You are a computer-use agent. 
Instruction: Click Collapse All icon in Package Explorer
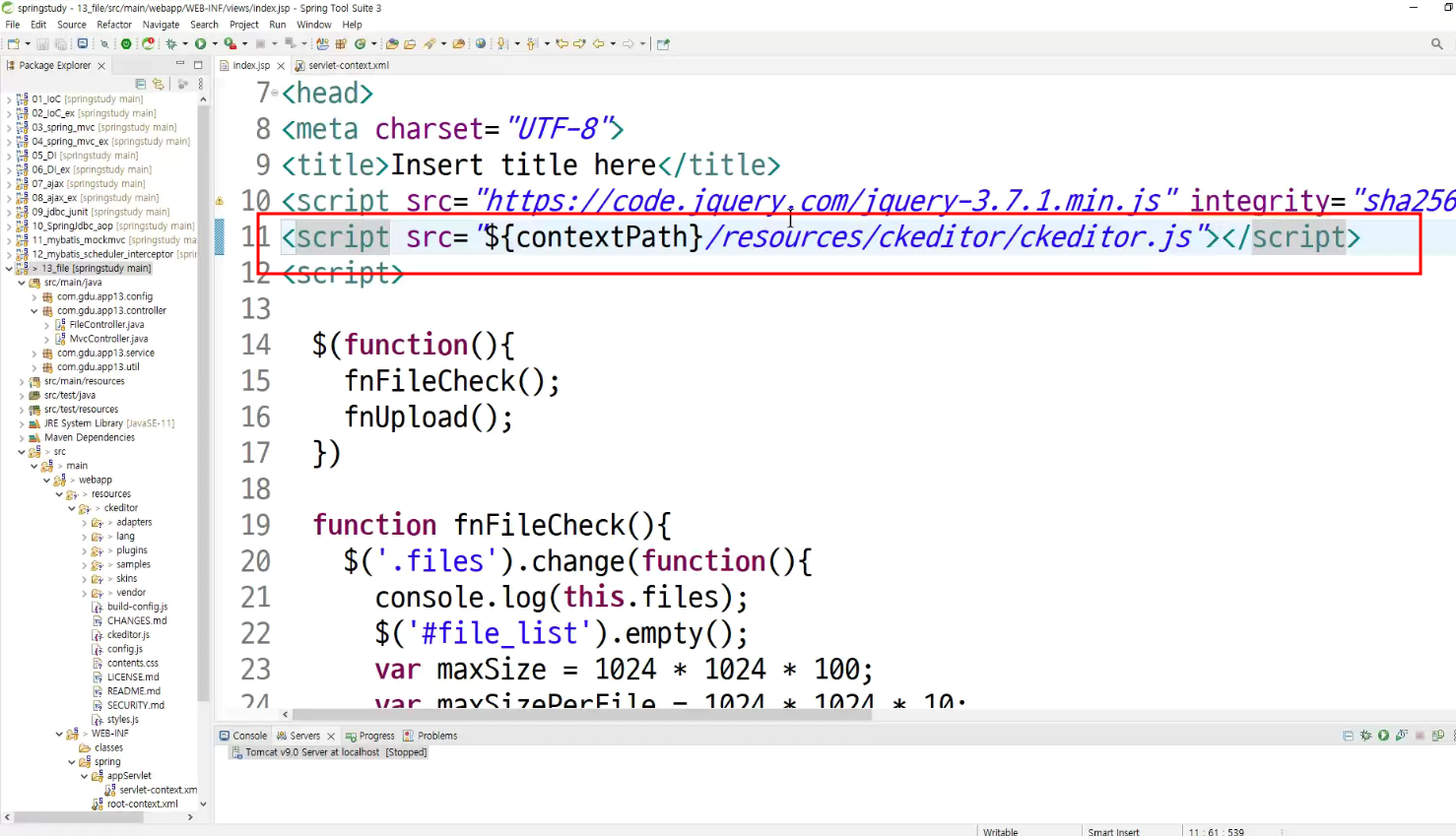click(x=140, y=84)
